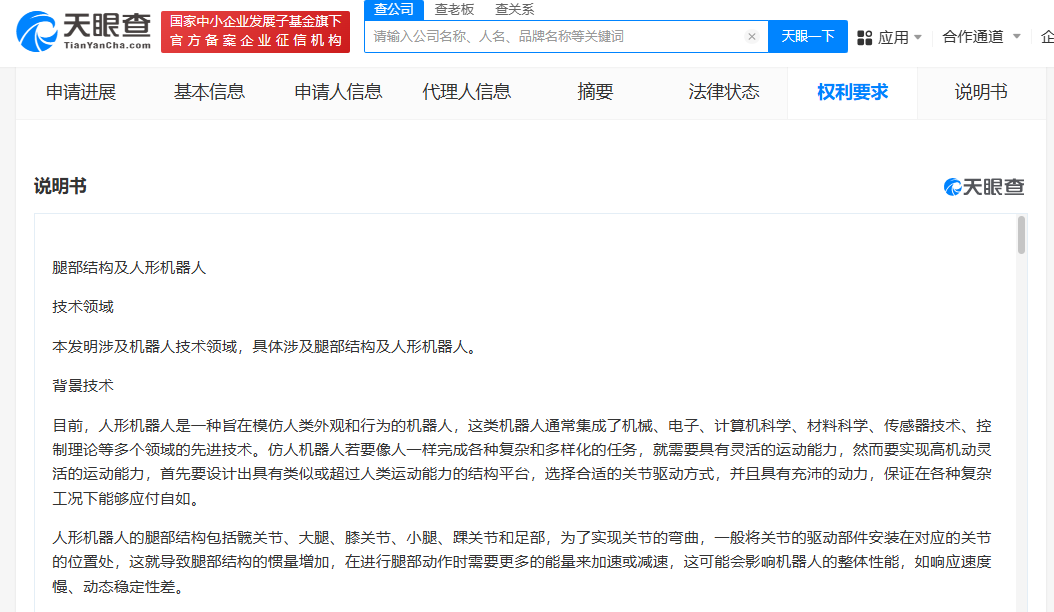Click the 天眼查 watermark logo beside 说明书
This screenshot has width=1054, height=612.
[984, 187]
